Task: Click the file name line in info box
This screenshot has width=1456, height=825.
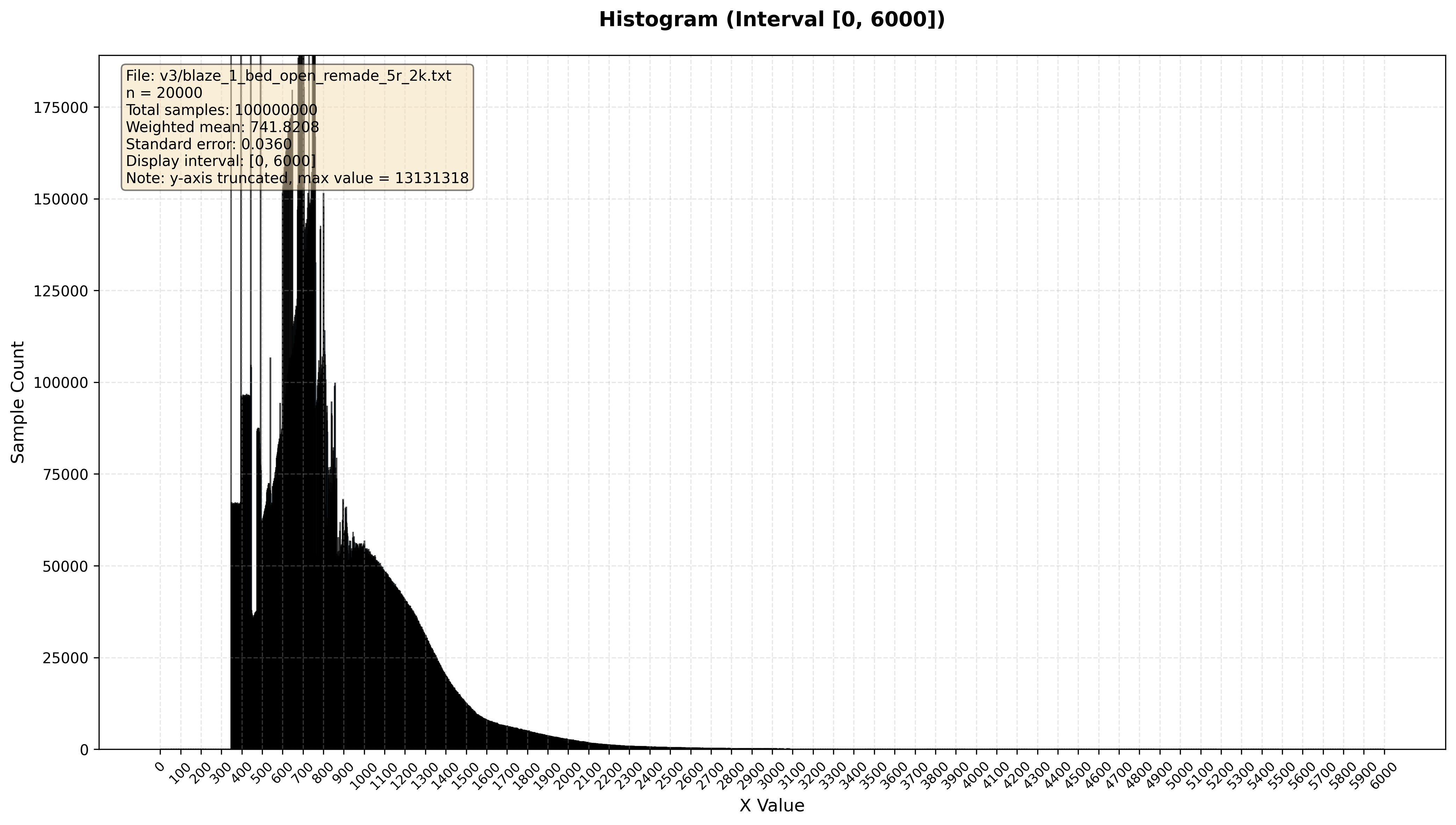Action: click(288, 76)
